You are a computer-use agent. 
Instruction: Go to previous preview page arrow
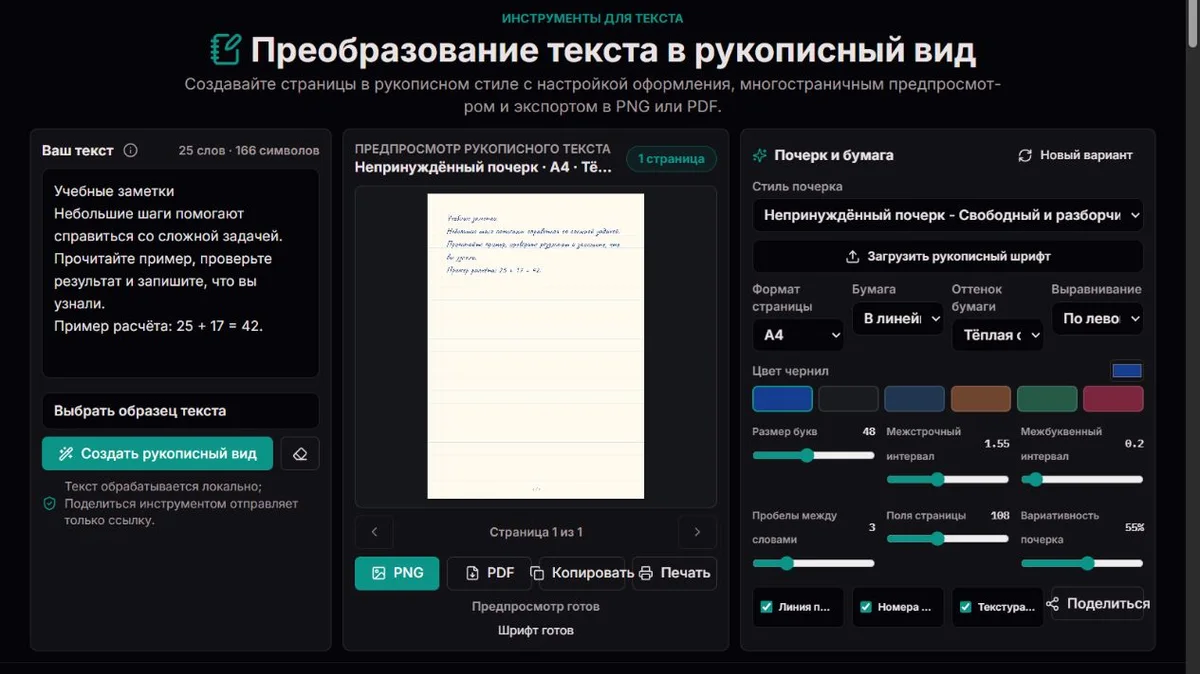point(374,532)
